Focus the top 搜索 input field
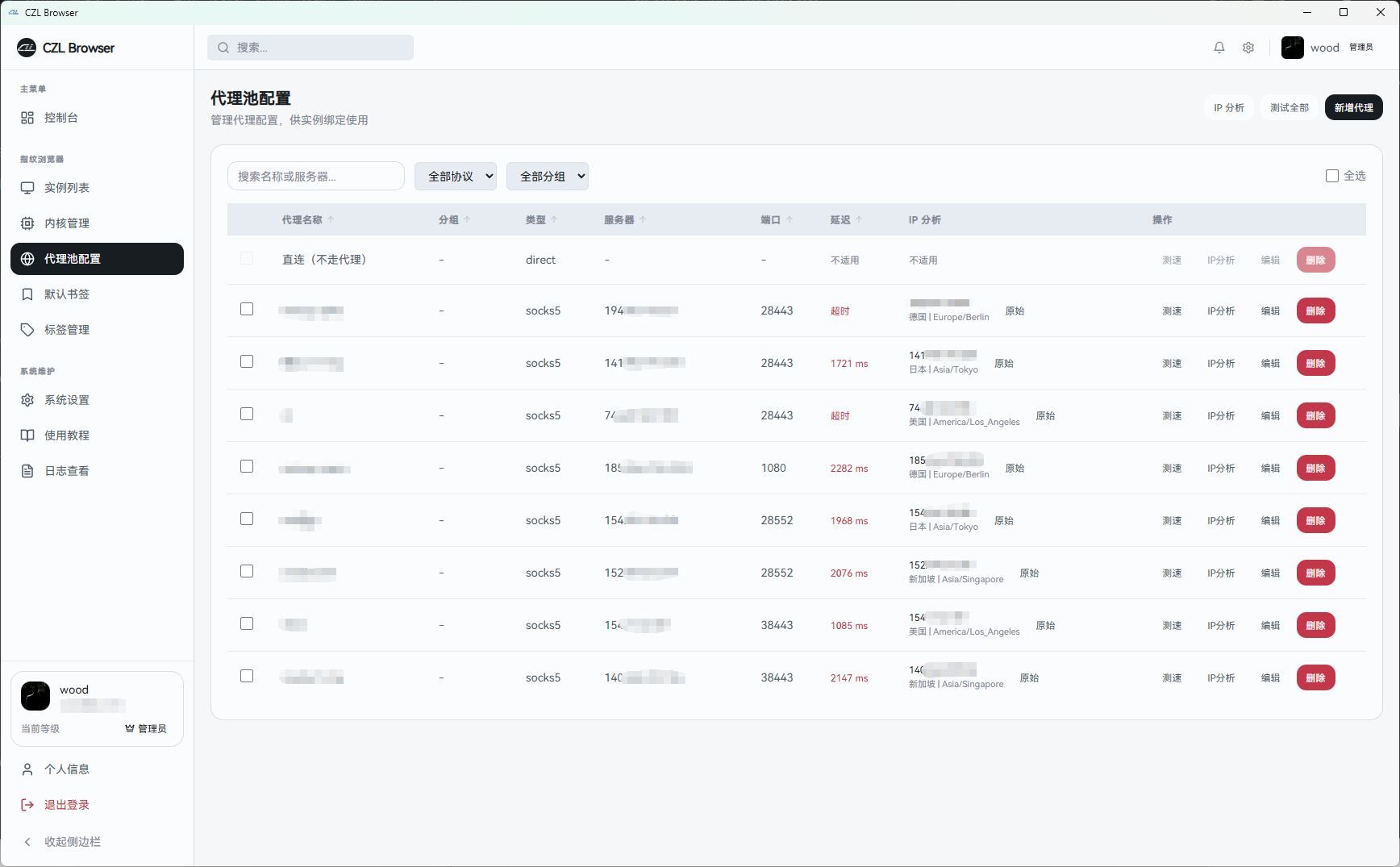 [x=310, y=48]
